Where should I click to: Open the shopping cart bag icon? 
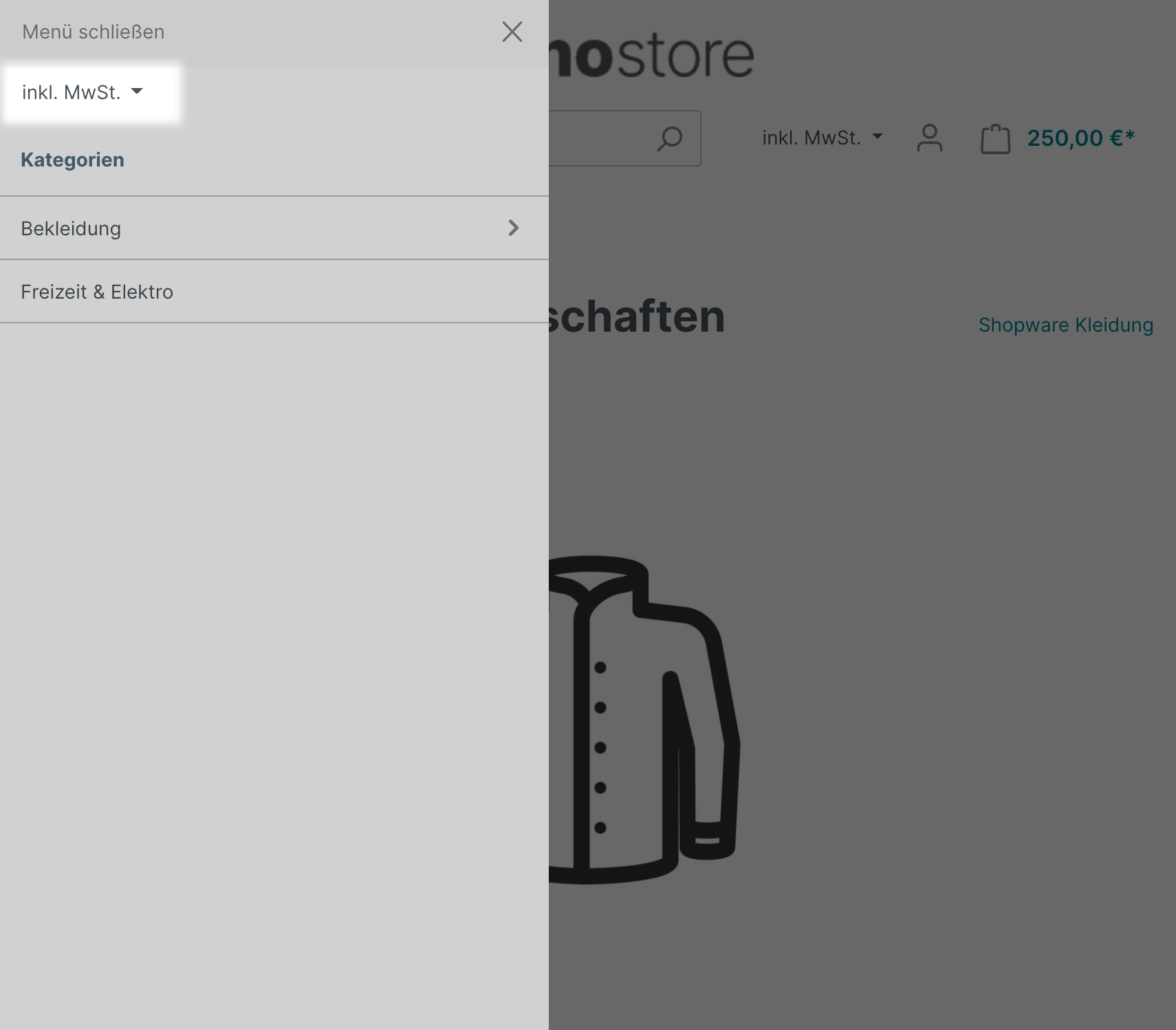click(x=995, y=138)
